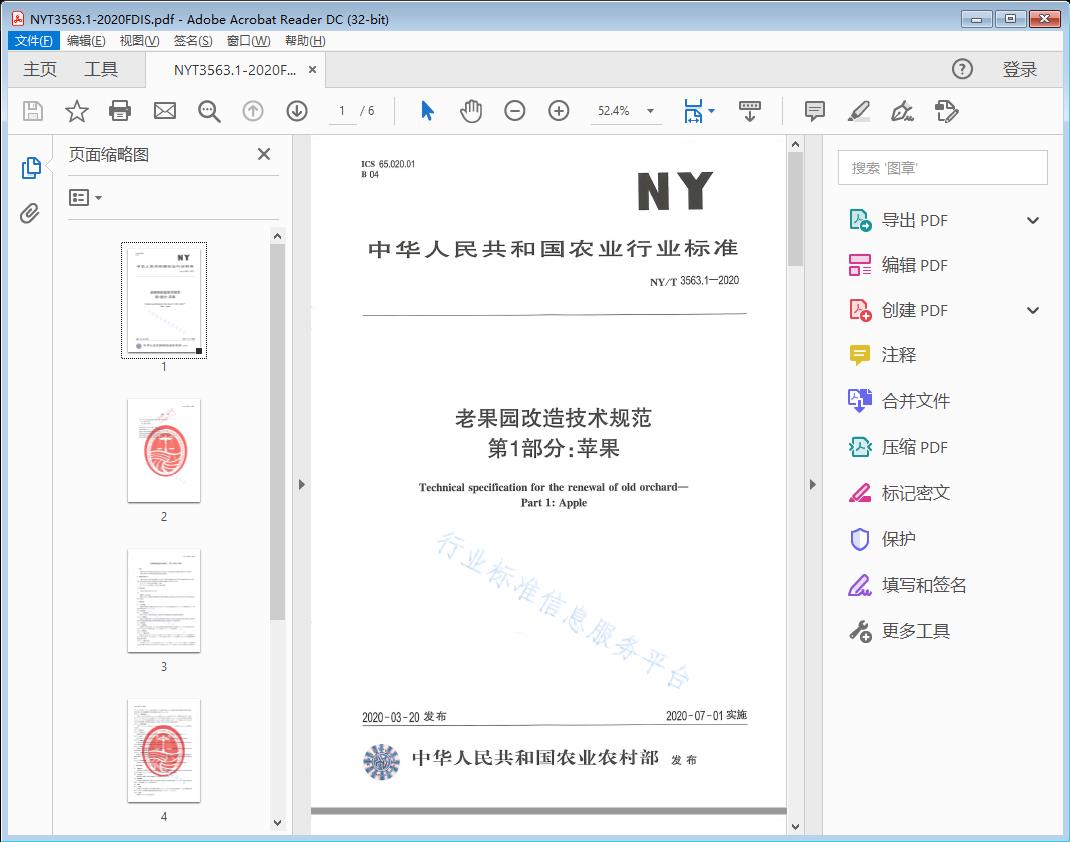Click the zoom in plus icon
The height and width of the screenshot is (842, 1070).
[559, 111]
